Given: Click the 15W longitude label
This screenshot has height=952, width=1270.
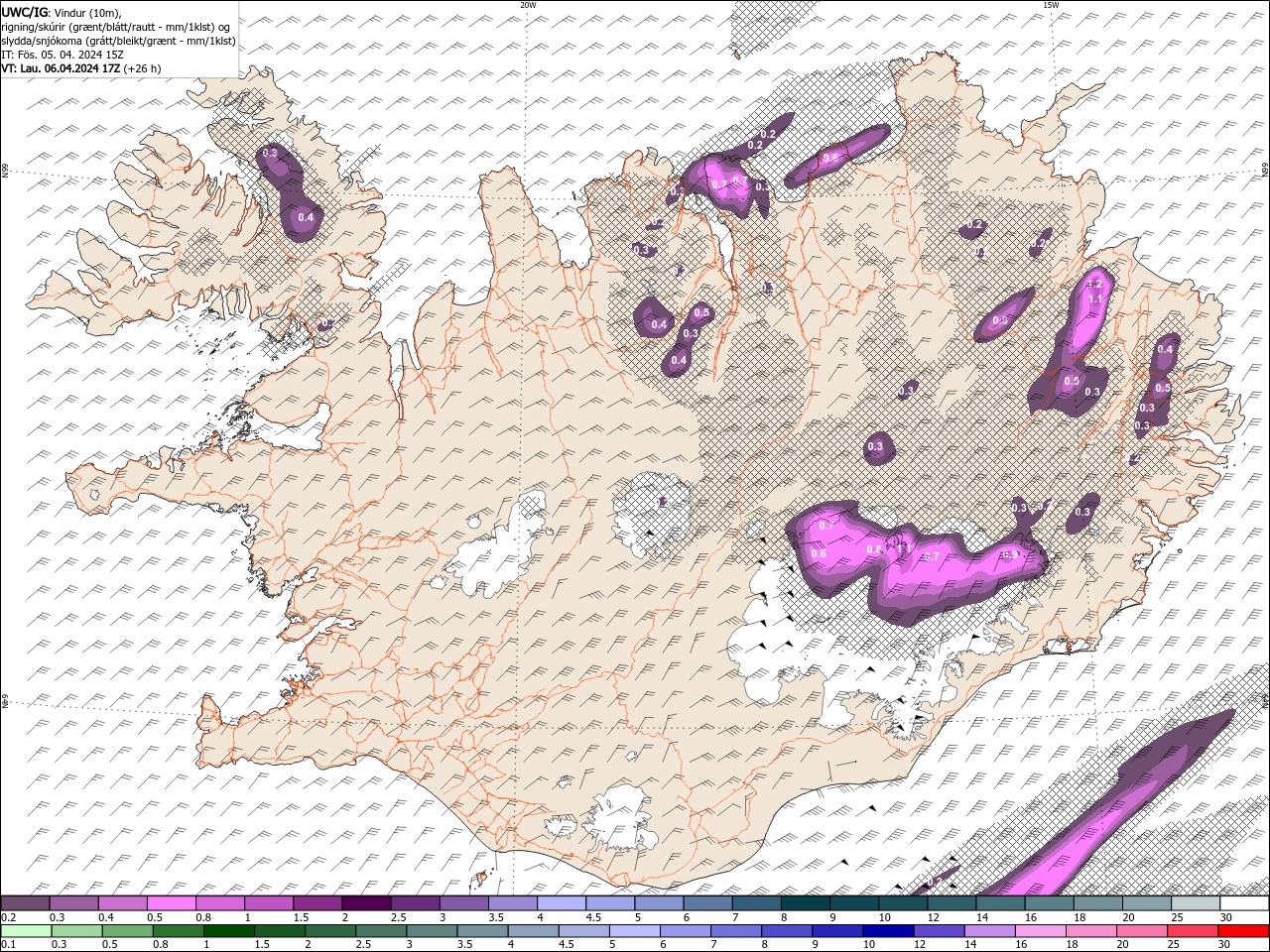Looking at the screenshot, I should click(x=1051, y=5).
